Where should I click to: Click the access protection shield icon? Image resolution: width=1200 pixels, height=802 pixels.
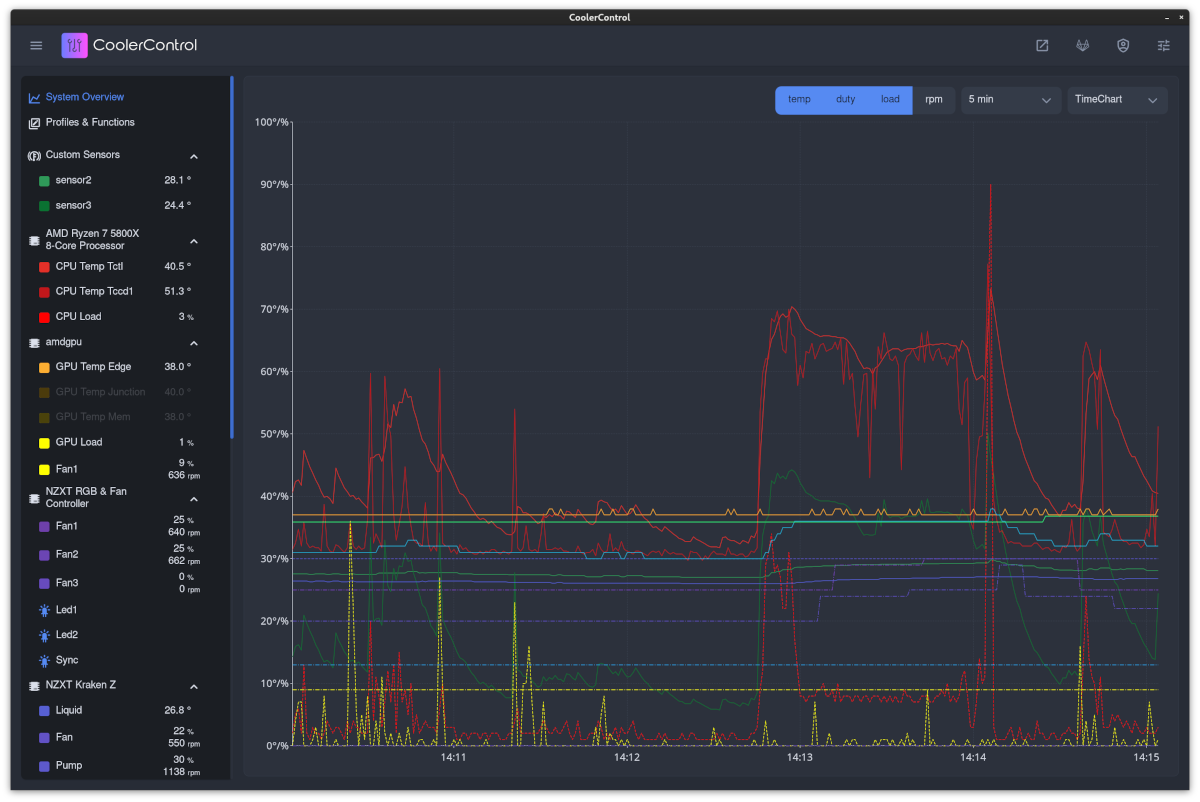1123,45
